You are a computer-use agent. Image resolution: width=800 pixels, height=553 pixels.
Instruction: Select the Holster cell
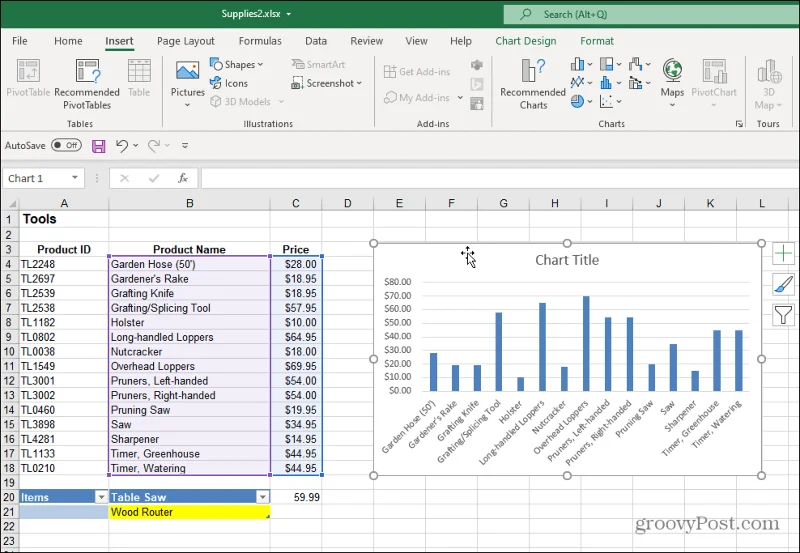189,322
